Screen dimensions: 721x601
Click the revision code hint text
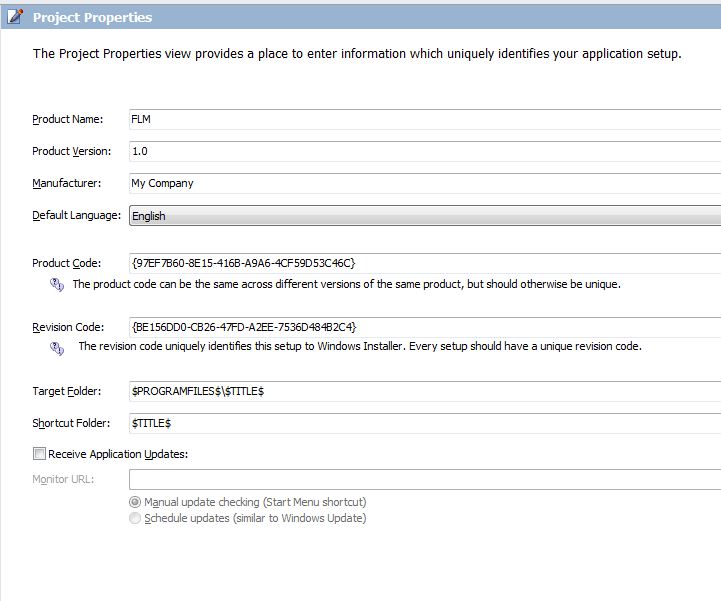click(360, 346)
